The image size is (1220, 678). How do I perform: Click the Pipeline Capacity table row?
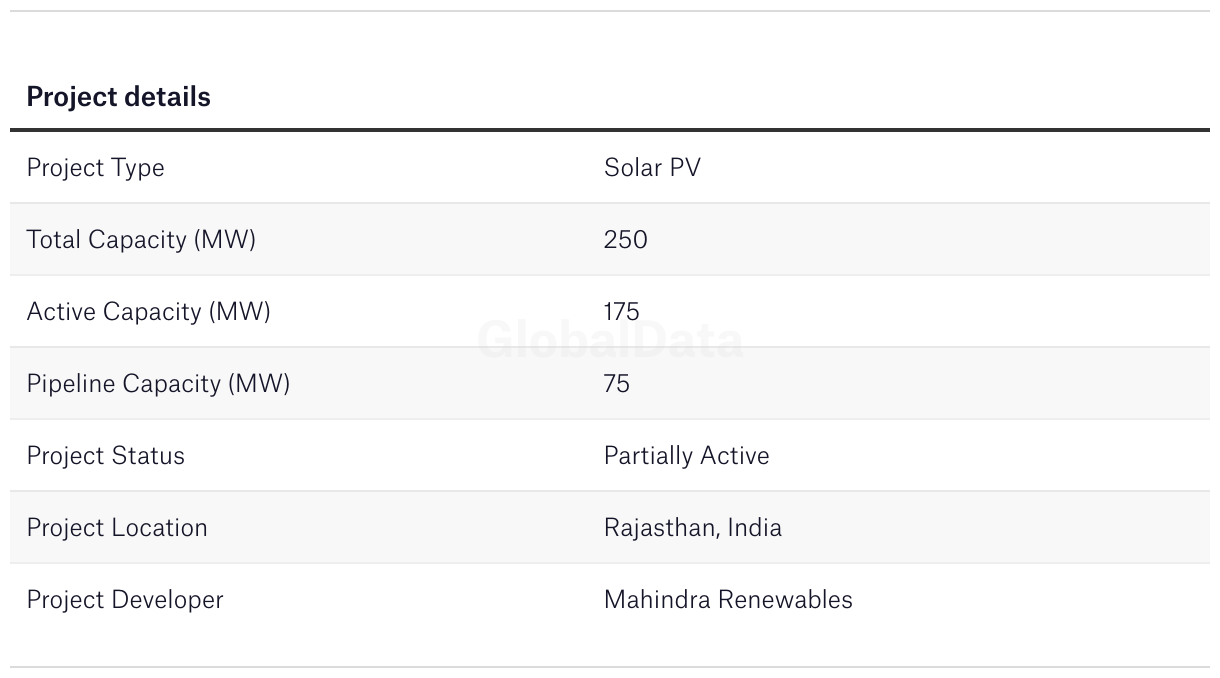(610, 384)
